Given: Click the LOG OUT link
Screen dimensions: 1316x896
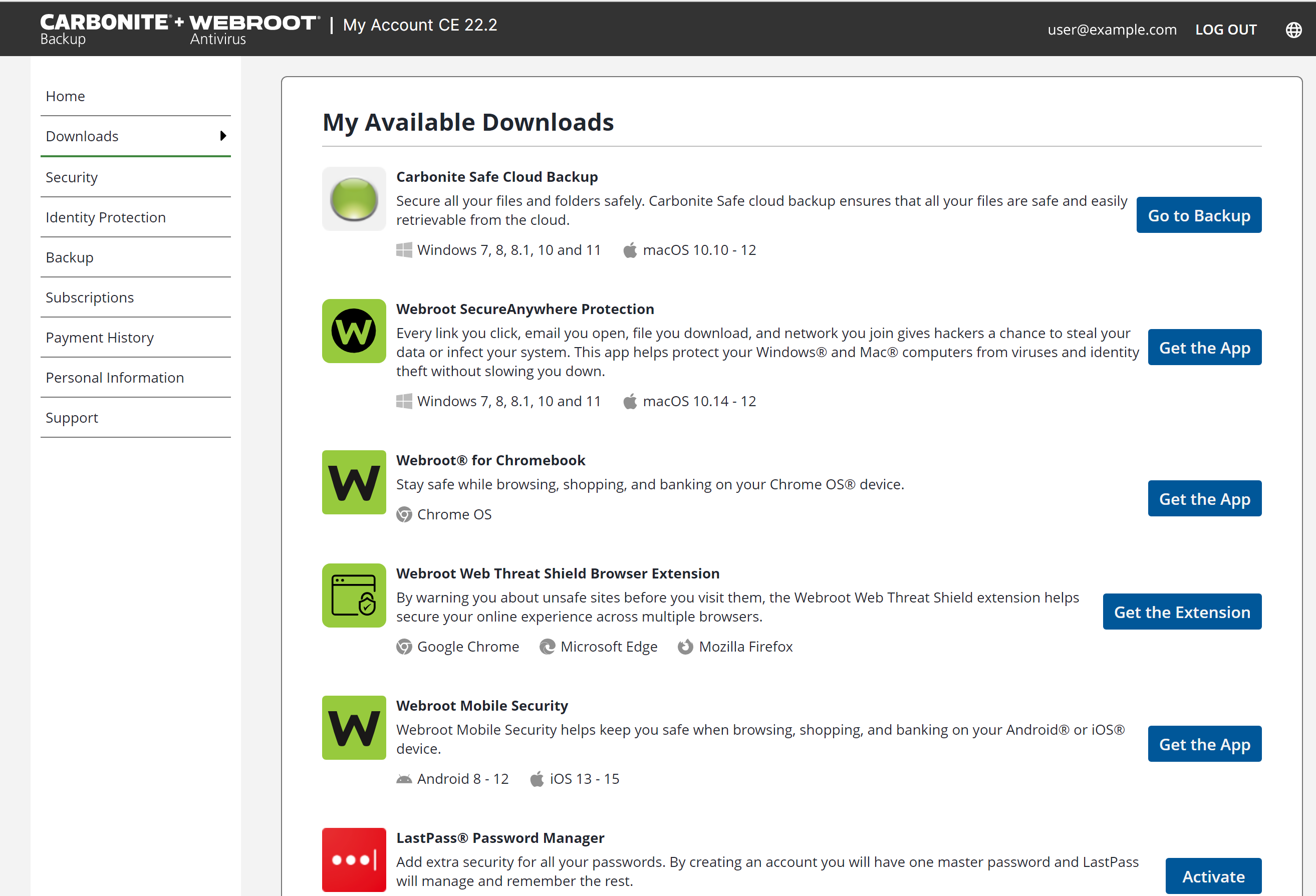Looking at the screenshot, I should 1226,30.
